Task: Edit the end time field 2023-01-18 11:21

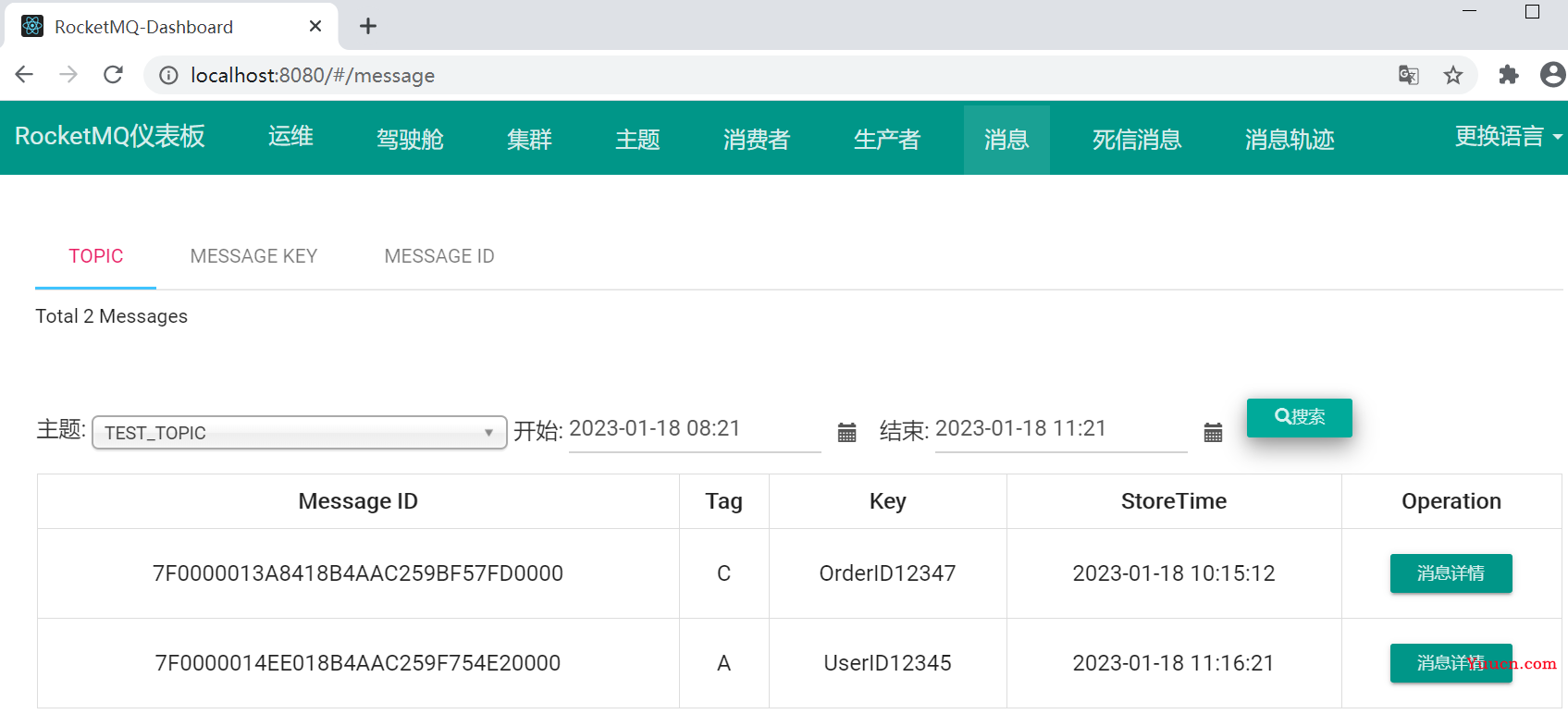Action: click(x=1061, y=429)
